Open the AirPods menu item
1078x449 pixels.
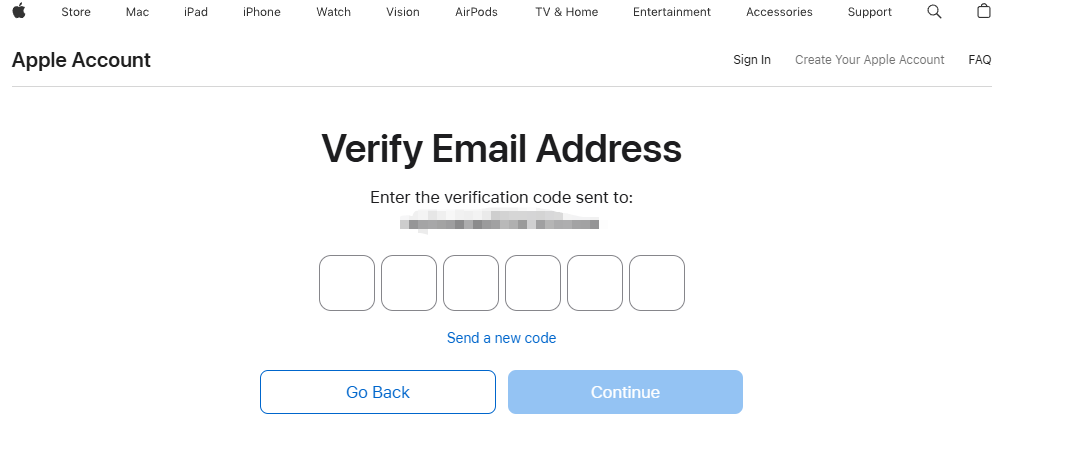pos(477,12)
